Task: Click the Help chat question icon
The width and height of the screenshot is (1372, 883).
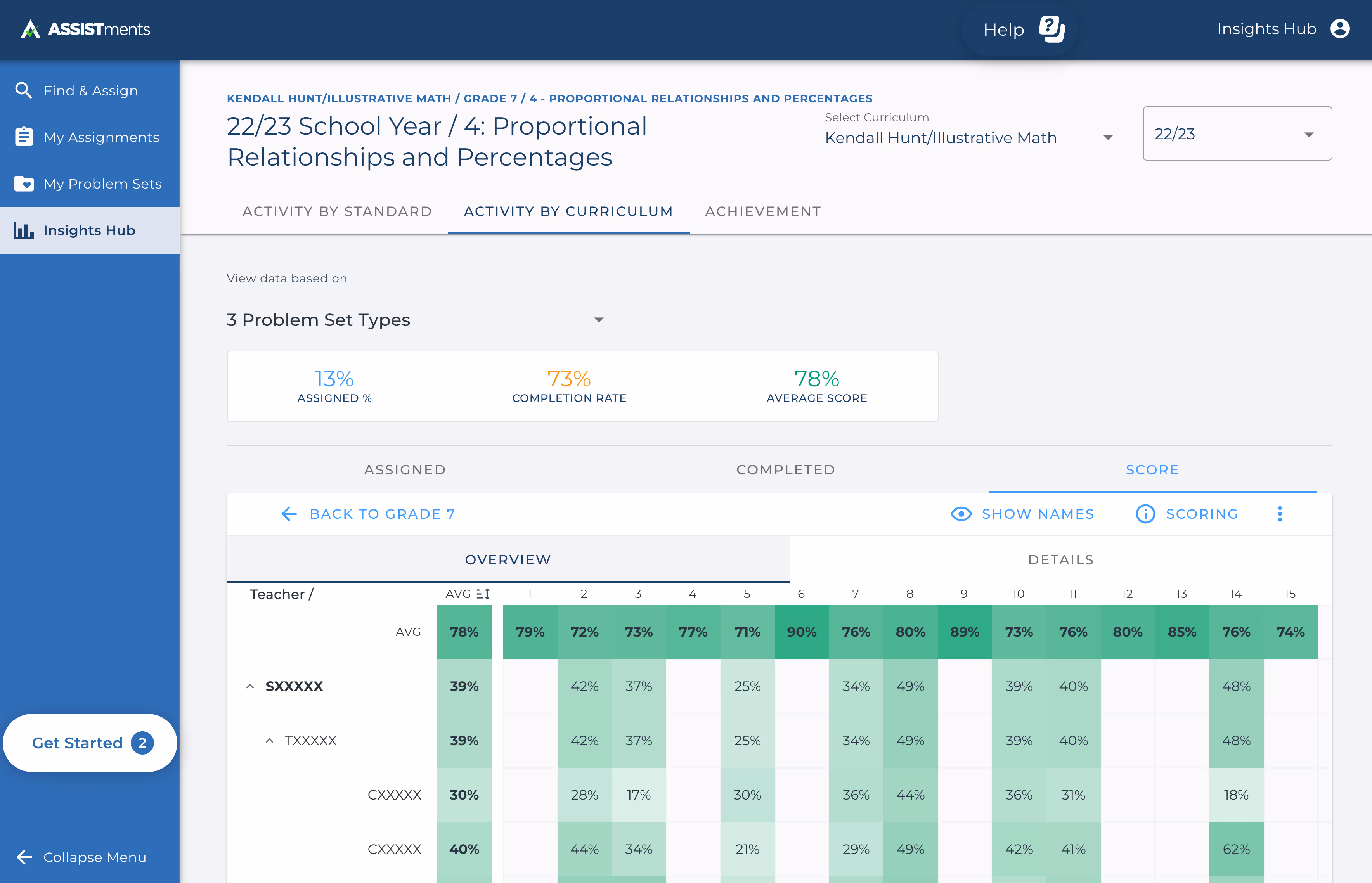Action: click(1052, 29)
